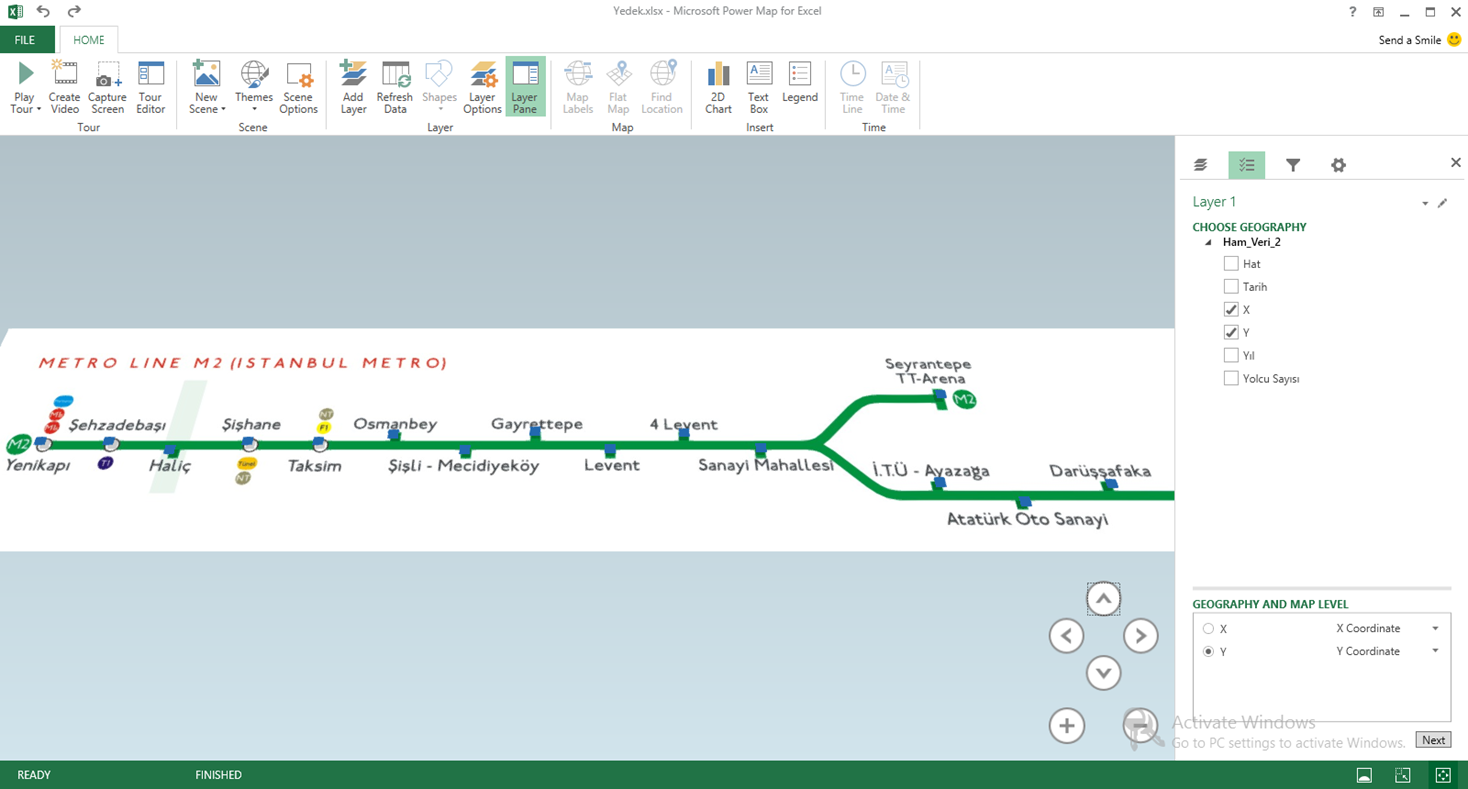Open New Scene dropdown arrow
Viewport: 1468px width, 789px height.
point(223,110)
